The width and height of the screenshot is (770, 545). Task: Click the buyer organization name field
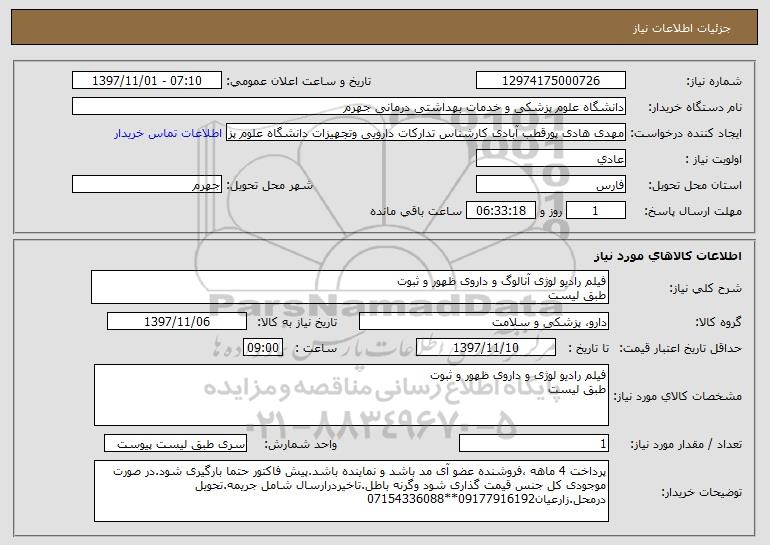point(349,107)
